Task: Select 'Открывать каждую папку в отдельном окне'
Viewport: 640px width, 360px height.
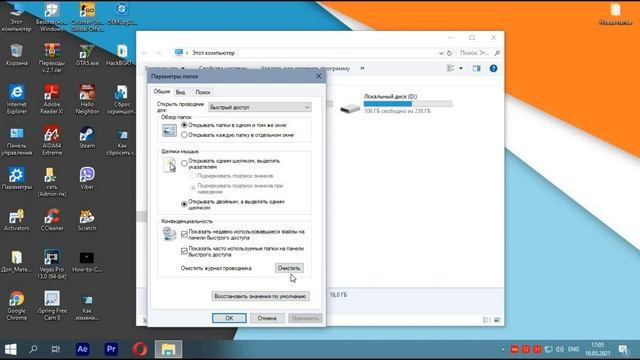Action: (184, 135)
